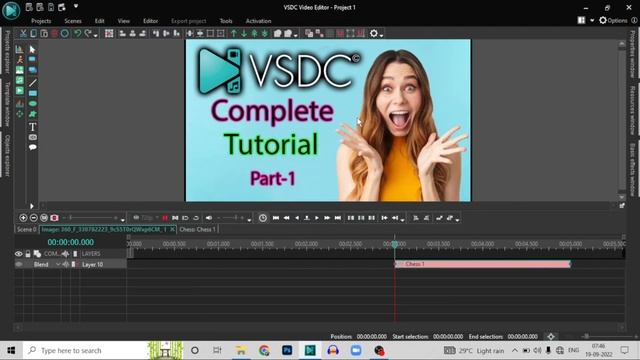Click the Copy icon in toolbar

tap(33, 33)
